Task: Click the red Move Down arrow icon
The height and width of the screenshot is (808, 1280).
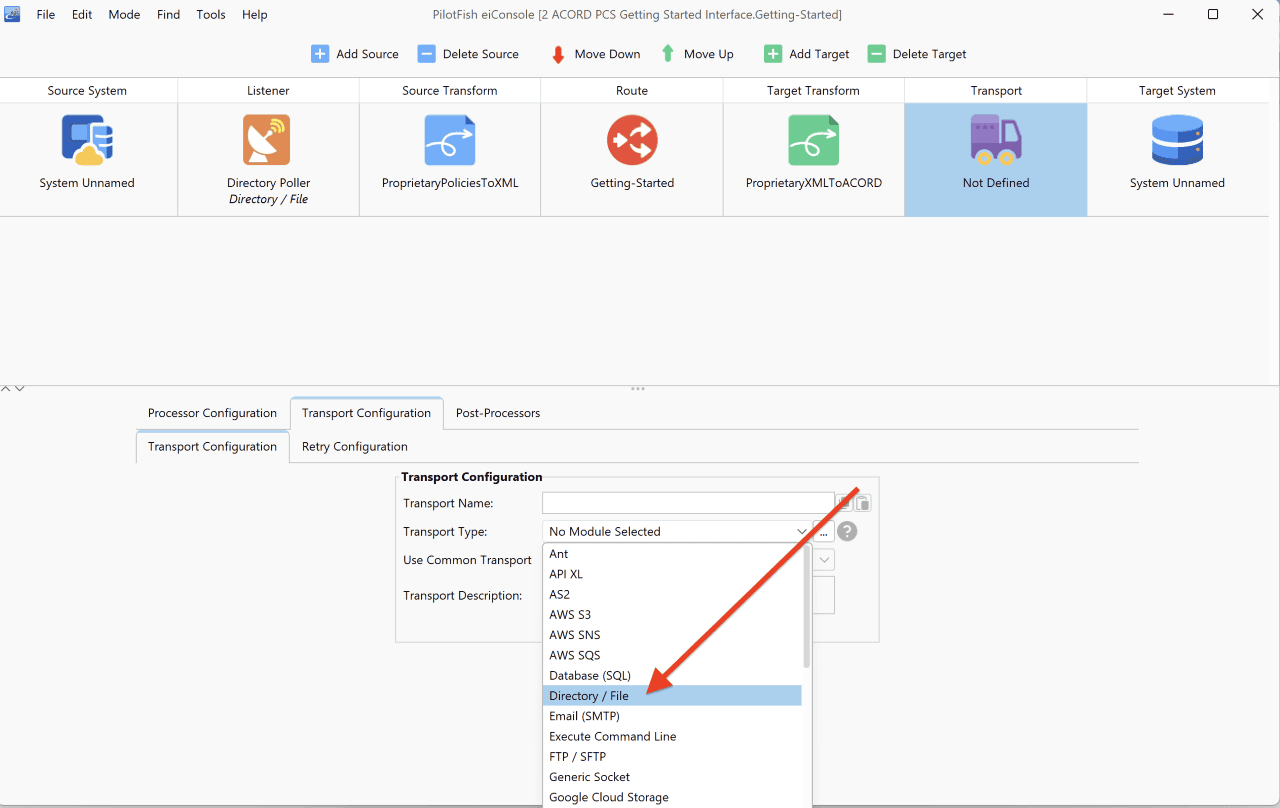Action: (558, 54)
